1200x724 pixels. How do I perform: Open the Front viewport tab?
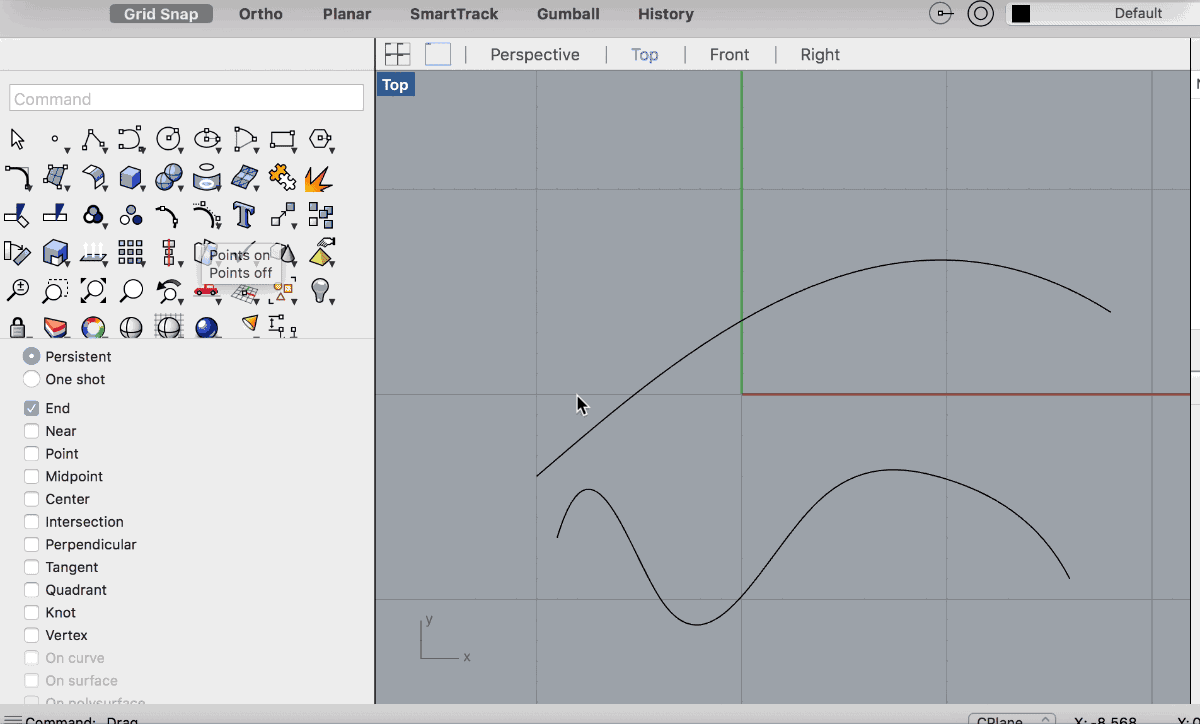(729, 55)
